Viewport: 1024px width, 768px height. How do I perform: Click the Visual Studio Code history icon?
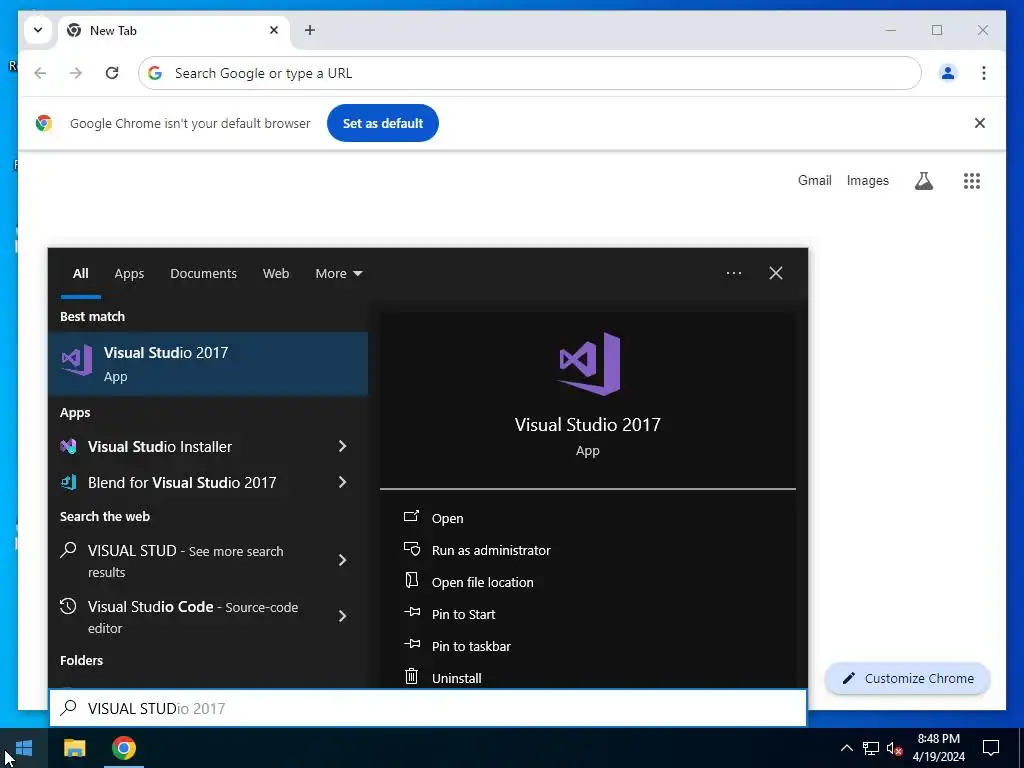point(68,606)
